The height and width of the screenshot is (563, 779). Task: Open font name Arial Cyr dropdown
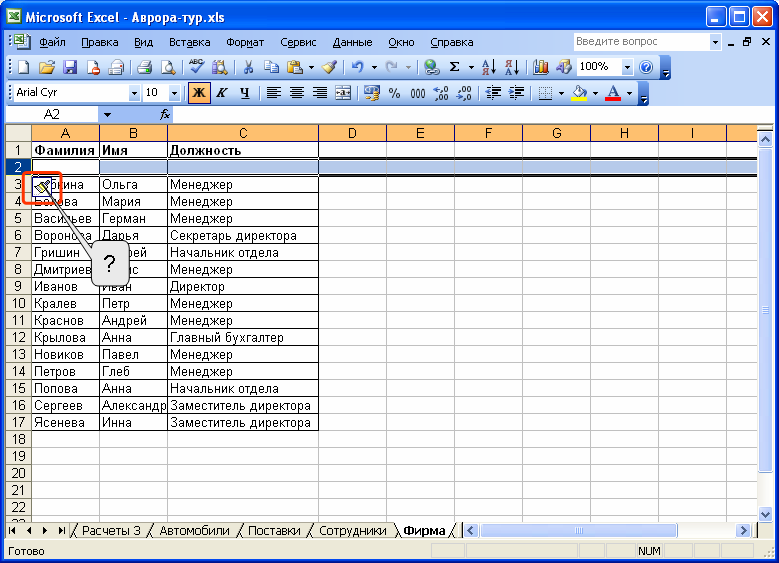pos(134,93)
